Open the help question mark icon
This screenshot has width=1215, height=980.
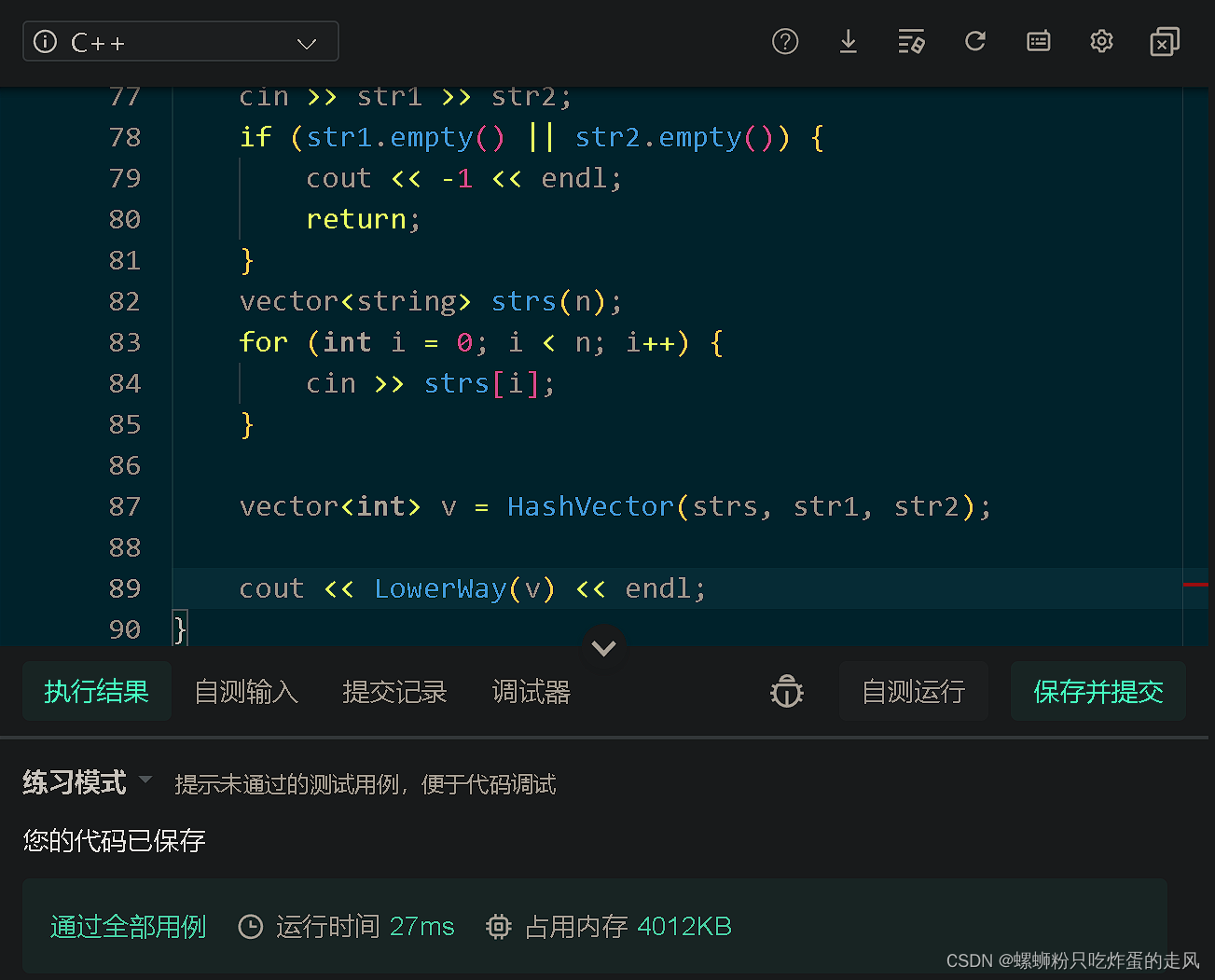point(785,41)
